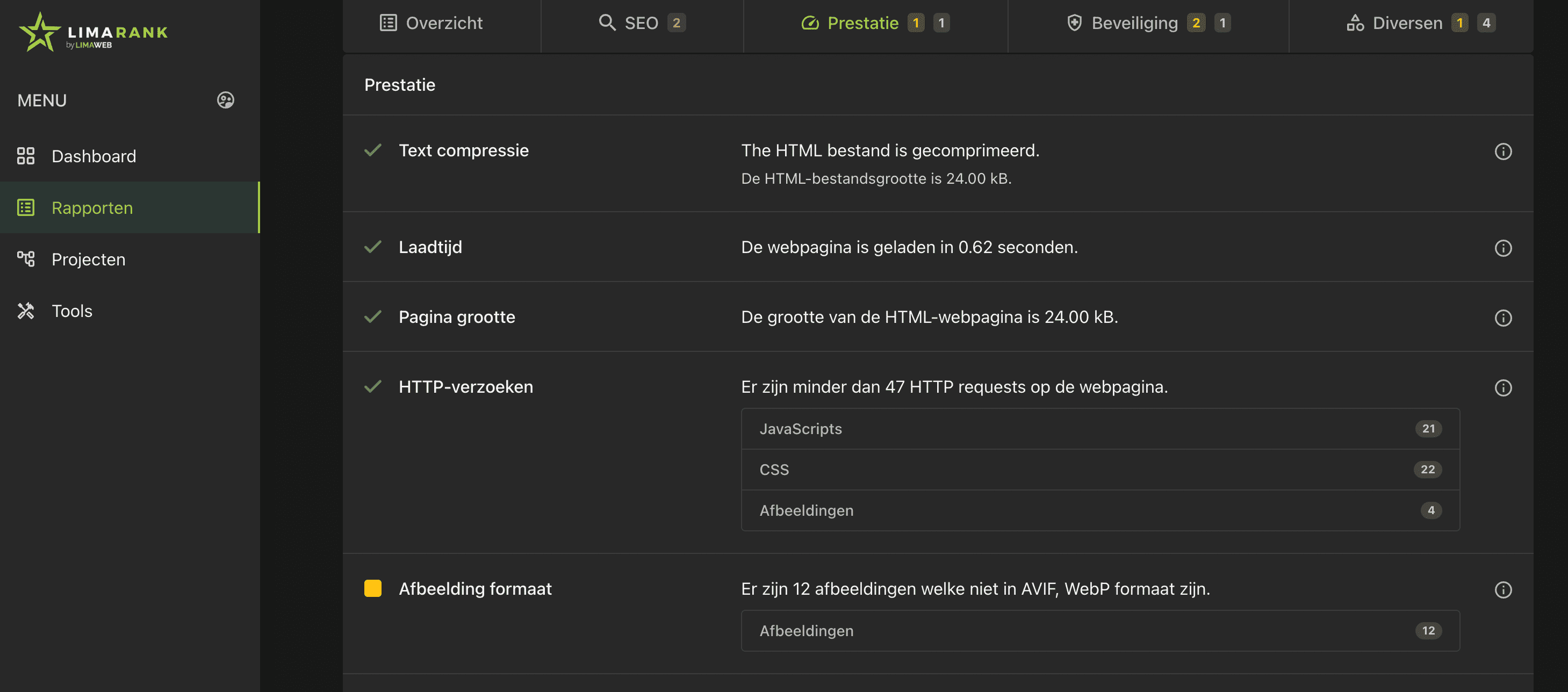Click the green checkmark beside Text compressie
Image resolution: width=1568 pixels, height=692 pixels.
coord(372,150)
